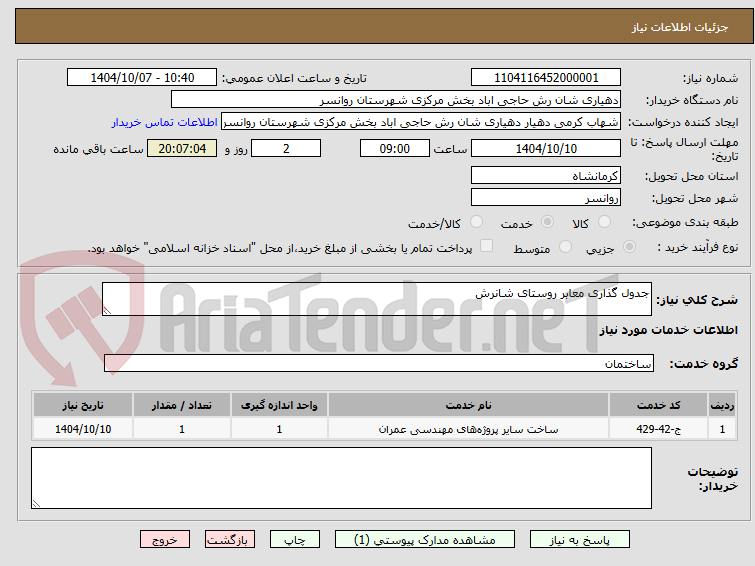Click the ساعت باقی مانده label
Viewport: 755px width, 566px height.
click(98, 149)
